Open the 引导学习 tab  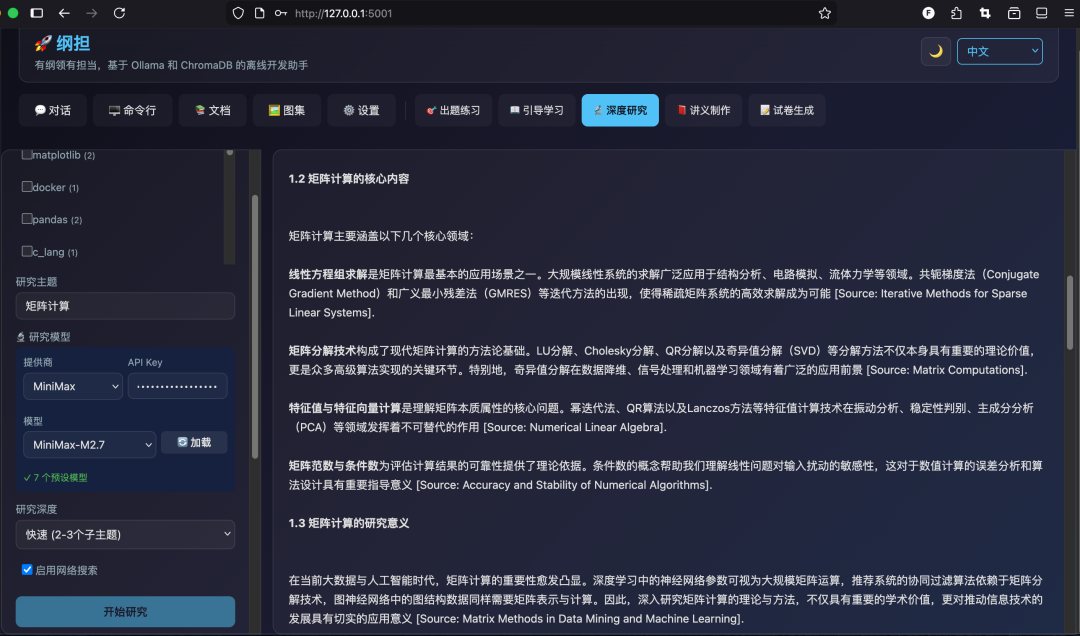(x=537, y=110)
